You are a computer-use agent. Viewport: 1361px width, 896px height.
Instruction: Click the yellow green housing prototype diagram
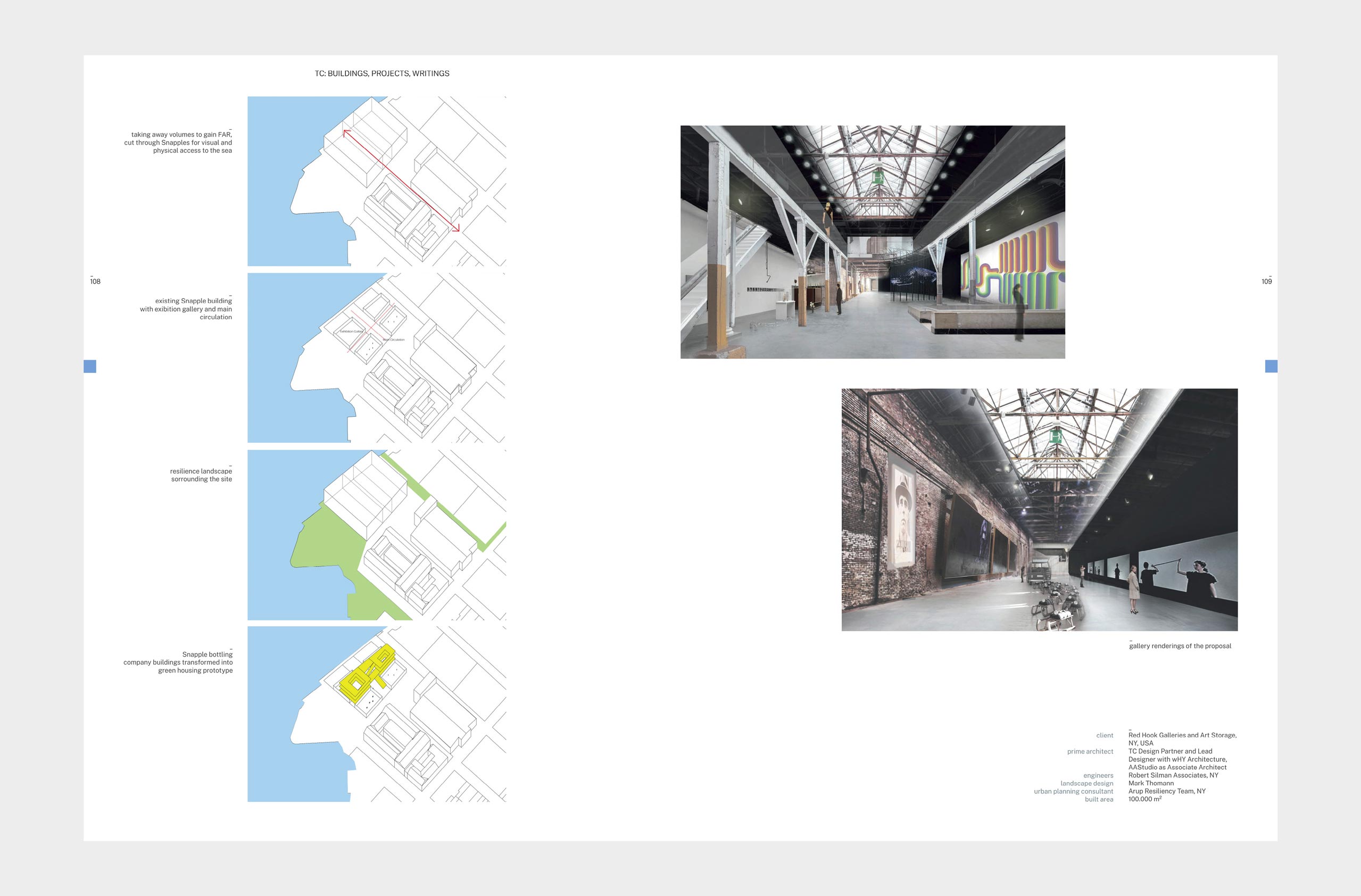tap(376, 714)
